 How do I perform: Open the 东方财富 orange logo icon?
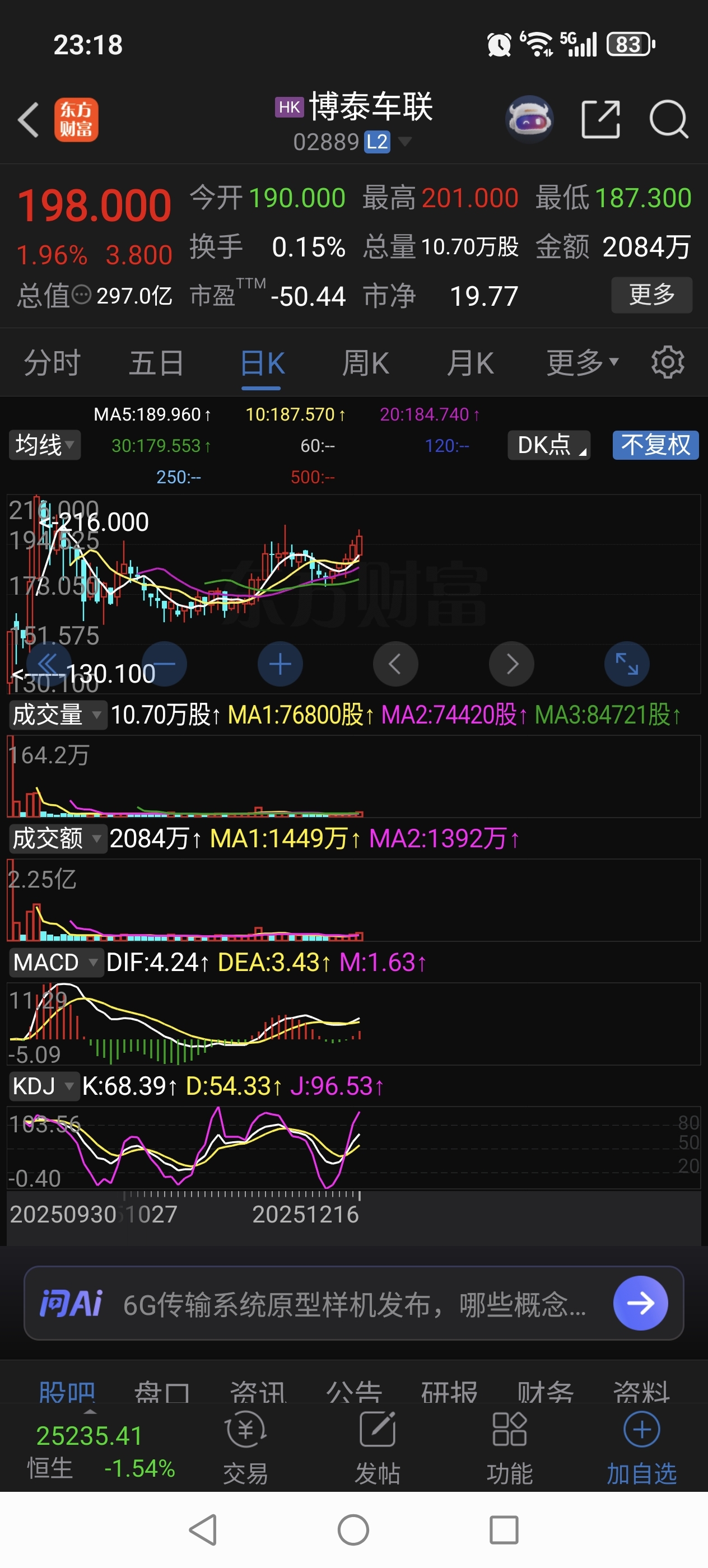76,120
